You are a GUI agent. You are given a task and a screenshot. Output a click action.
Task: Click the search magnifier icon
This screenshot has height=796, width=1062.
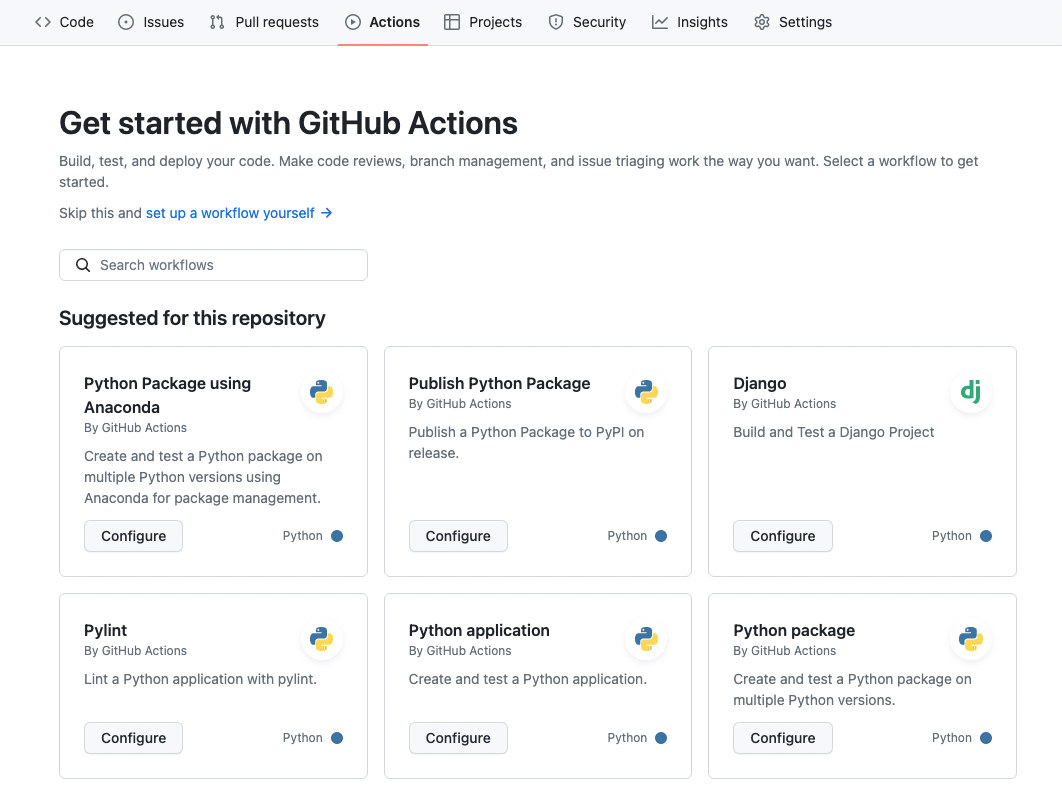[x=83, y=265]
